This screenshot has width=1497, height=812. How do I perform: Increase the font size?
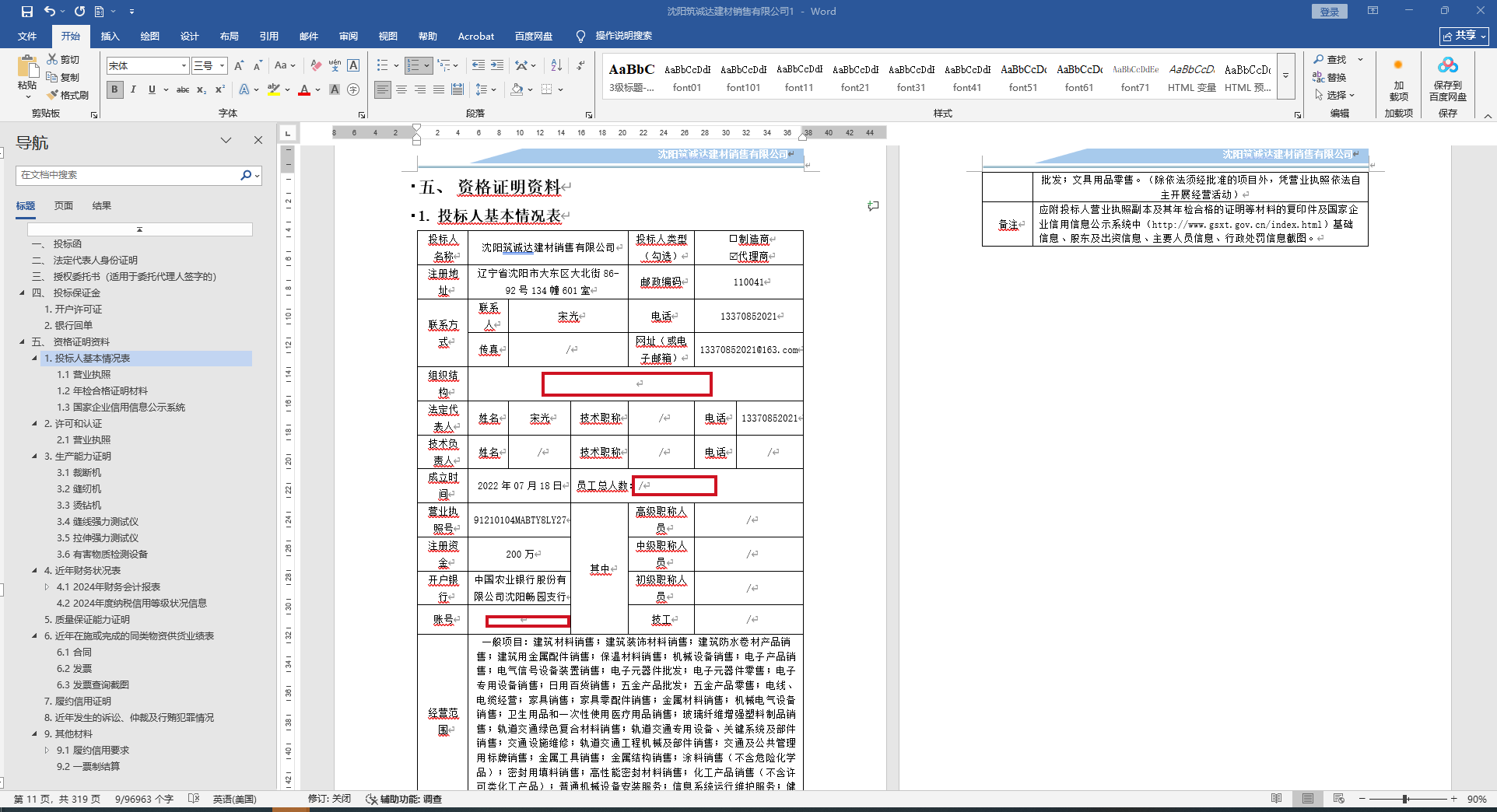click(x=239, y=65)
